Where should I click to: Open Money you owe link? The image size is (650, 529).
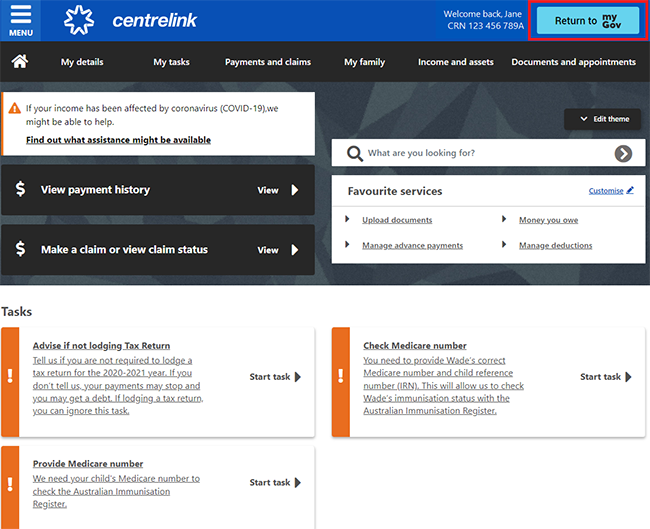tap(548, 220)
